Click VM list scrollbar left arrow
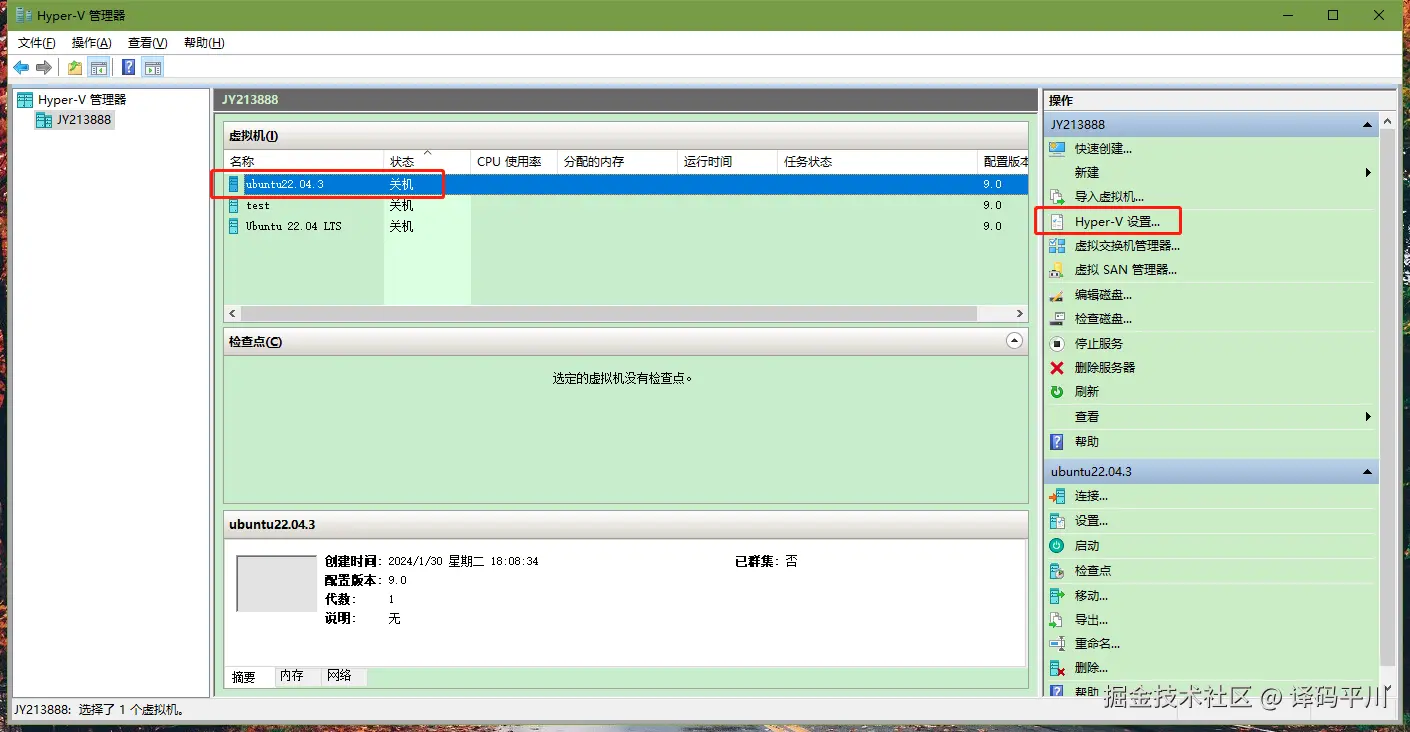Image resolution: width=1410 pixels, height=732 pixels. pyautogui.click(x=232, y=313)
